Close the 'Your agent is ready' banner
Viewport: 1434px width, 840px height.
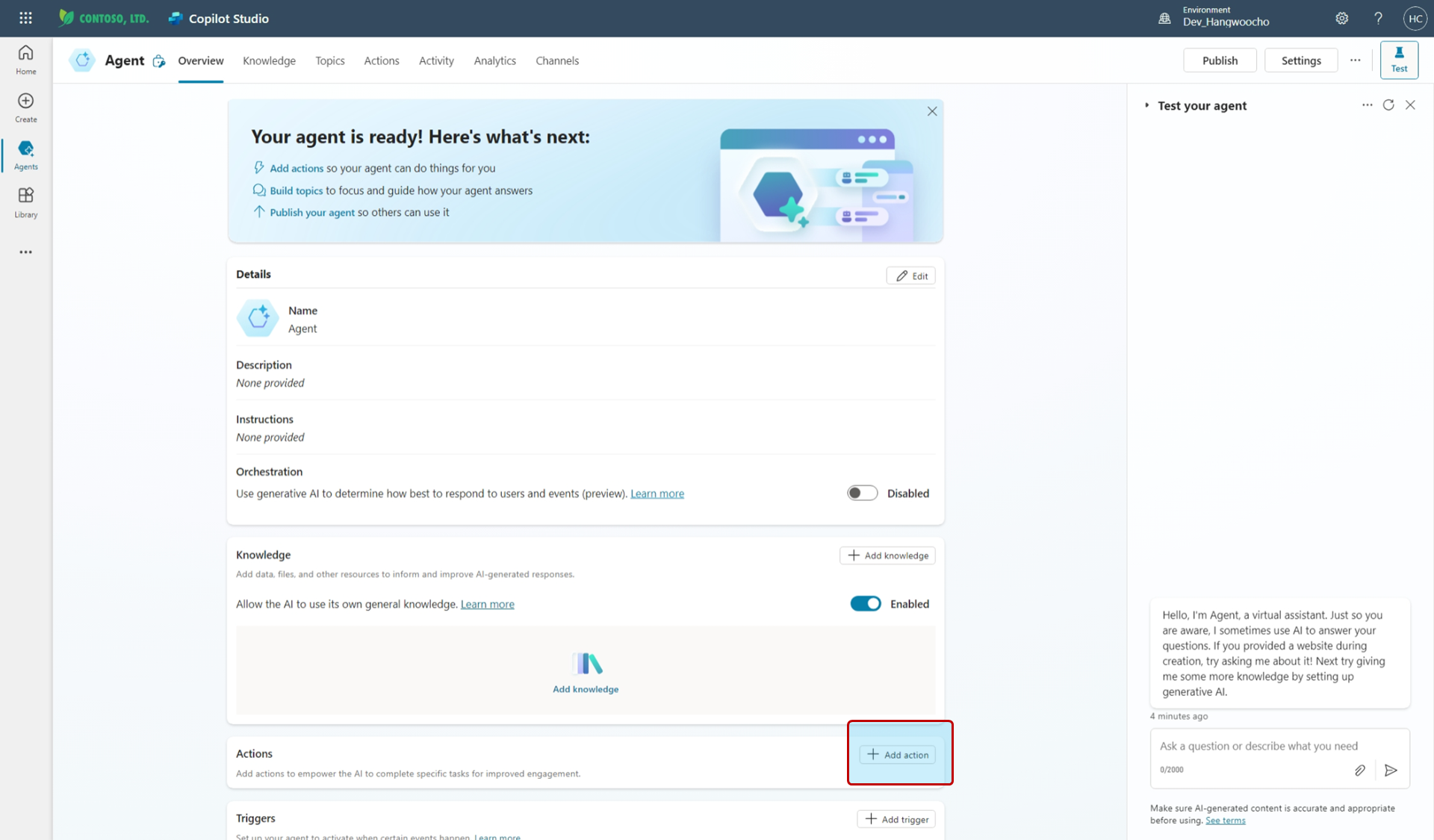coord(932,111)
